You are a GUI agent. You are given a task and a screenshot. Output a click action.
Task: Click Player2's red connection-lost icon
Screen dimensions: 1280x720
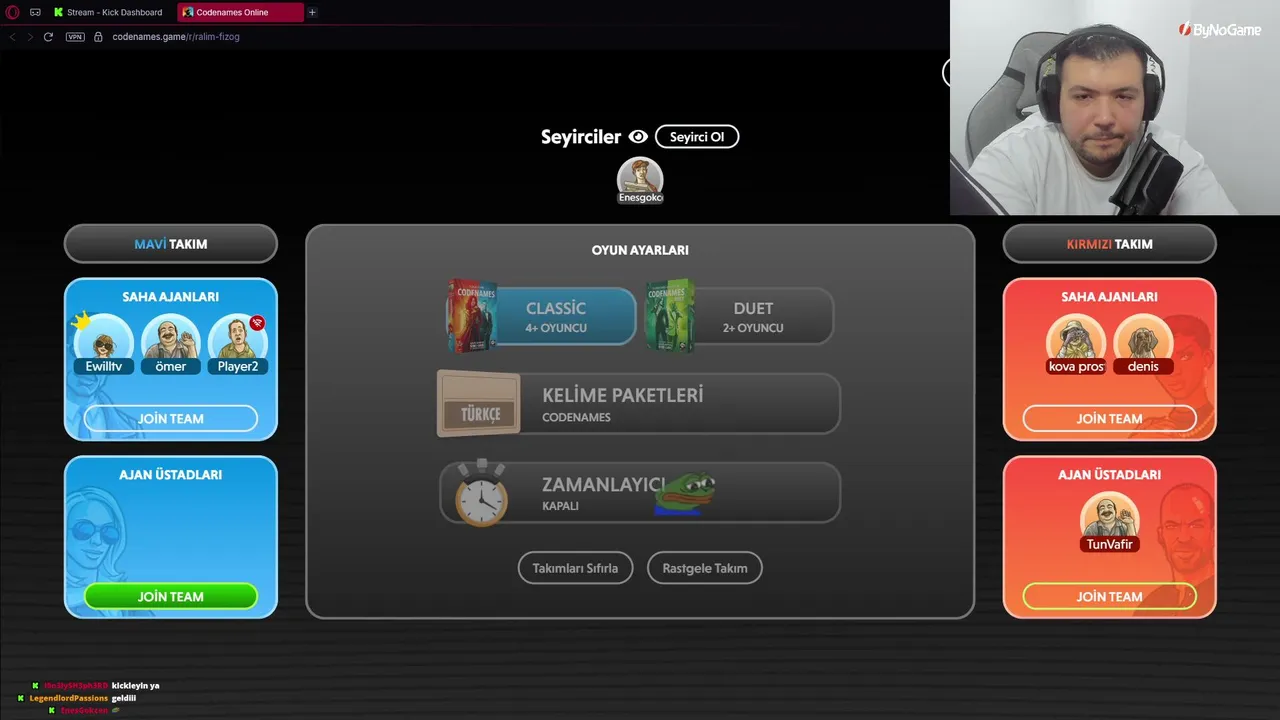click(x=257, y=323)
